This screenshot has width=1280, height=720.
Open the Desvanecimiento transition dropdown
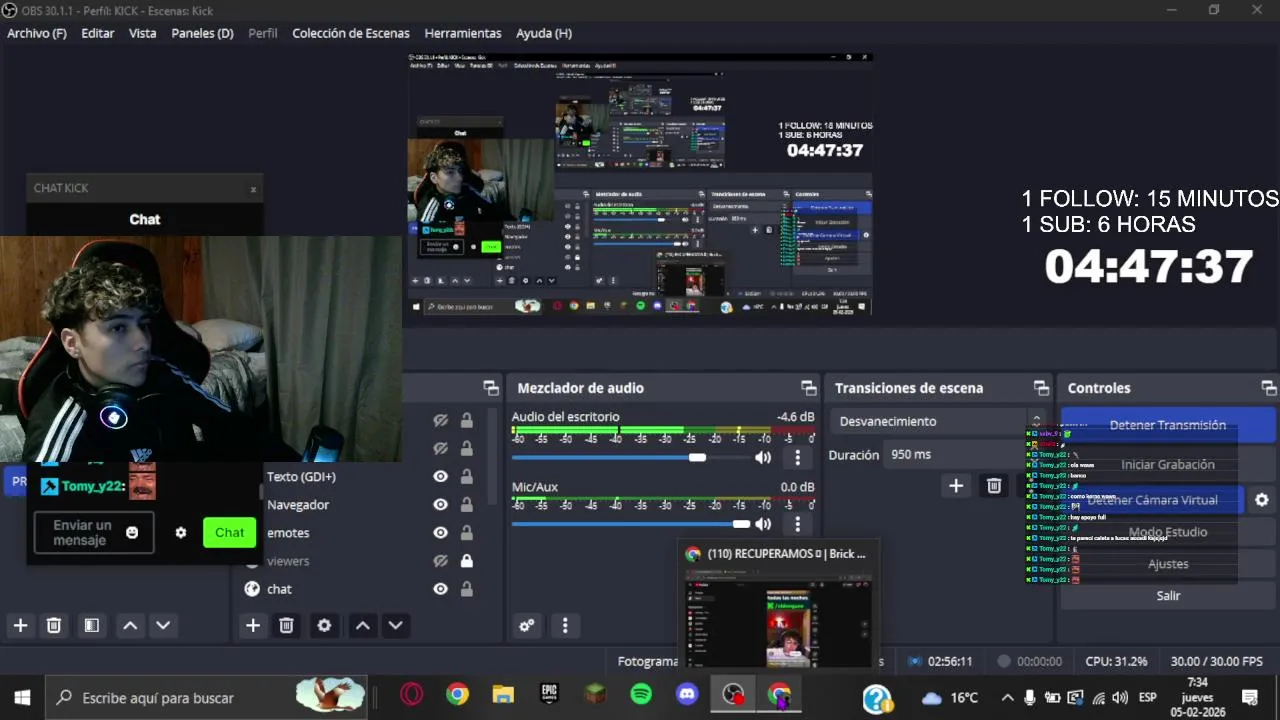pyautogui.click(x=940, y=421)
